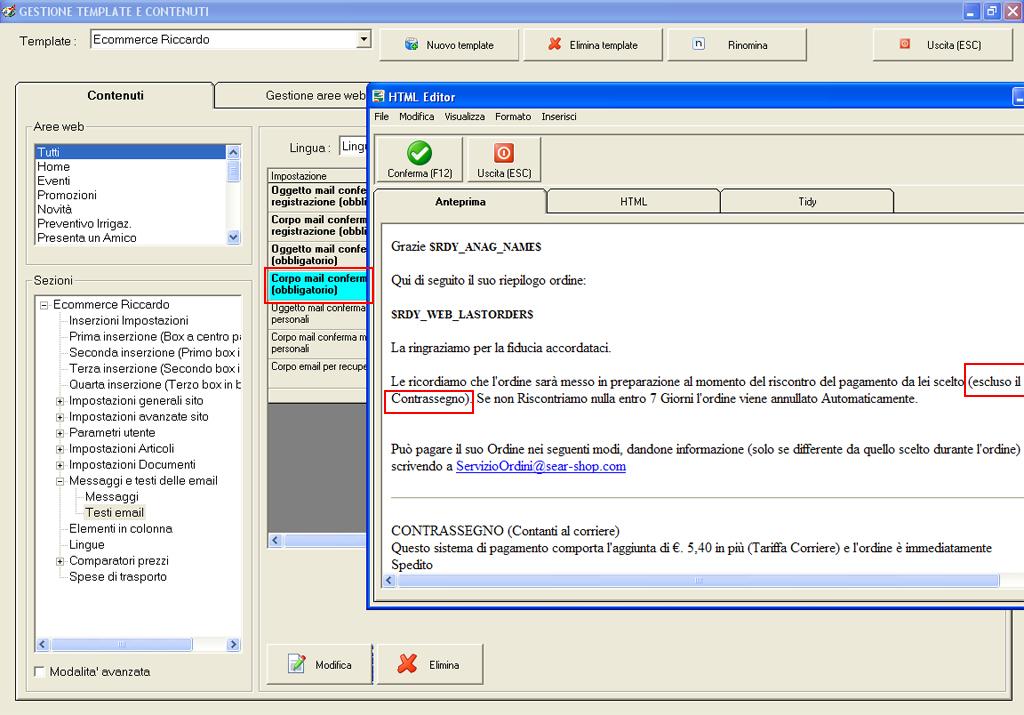The image size is (1024, 715).
Task: Click Impostazione list scroll left arrow
Action: tap(275, 540)
